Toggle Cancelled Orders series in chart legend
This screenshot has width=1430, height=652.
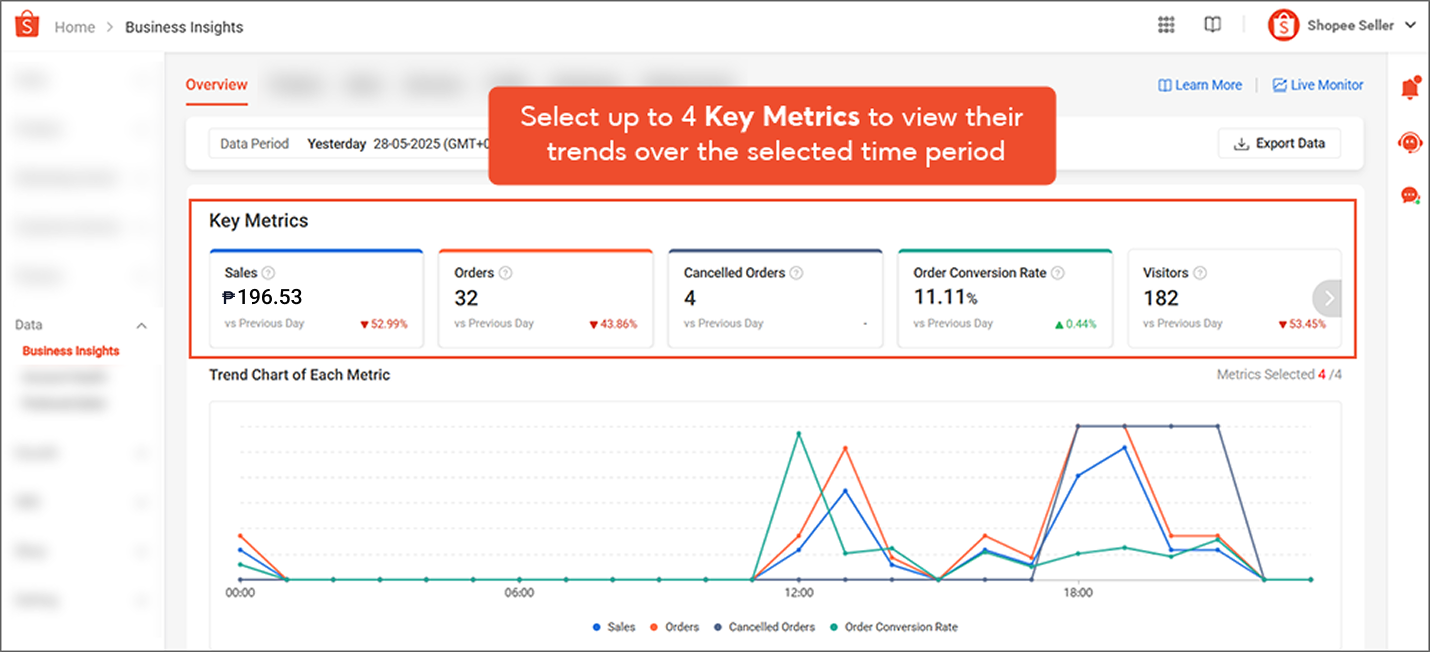click(764, 627)
